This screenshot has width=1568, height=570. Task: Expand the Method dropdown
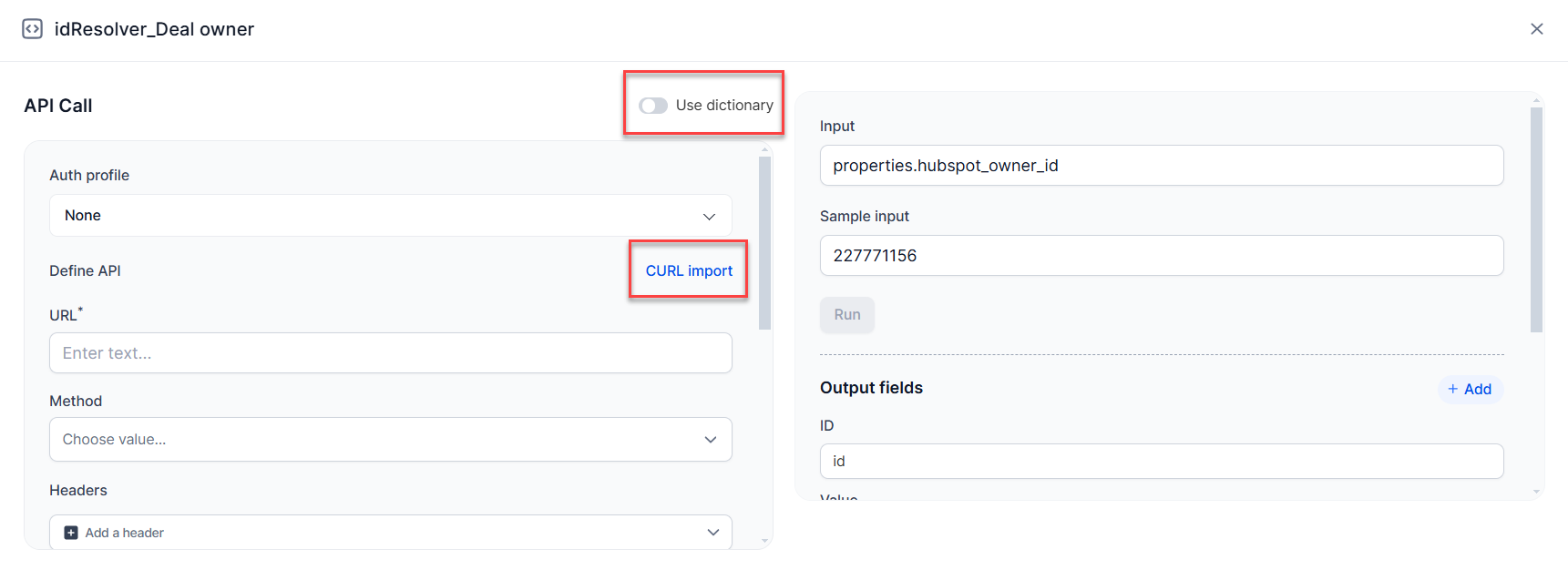pos(390,440)
